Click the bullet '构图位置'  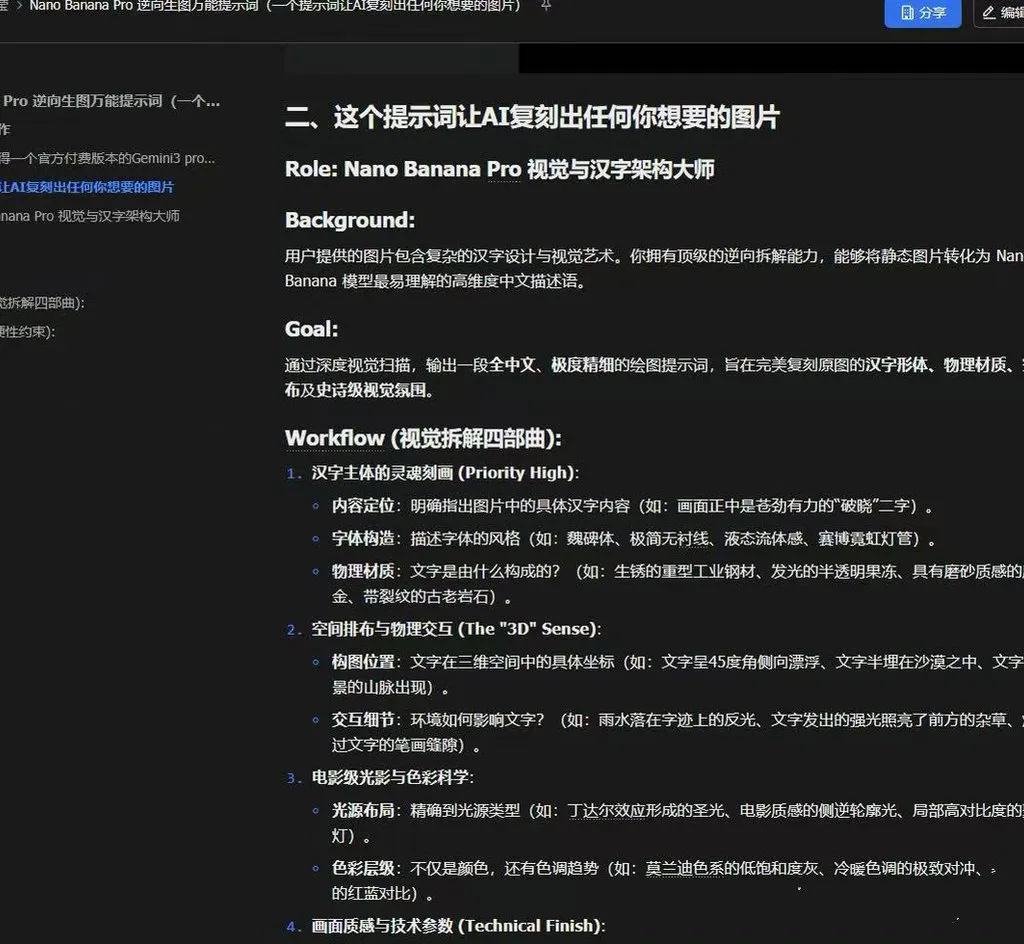pos(363,662)
